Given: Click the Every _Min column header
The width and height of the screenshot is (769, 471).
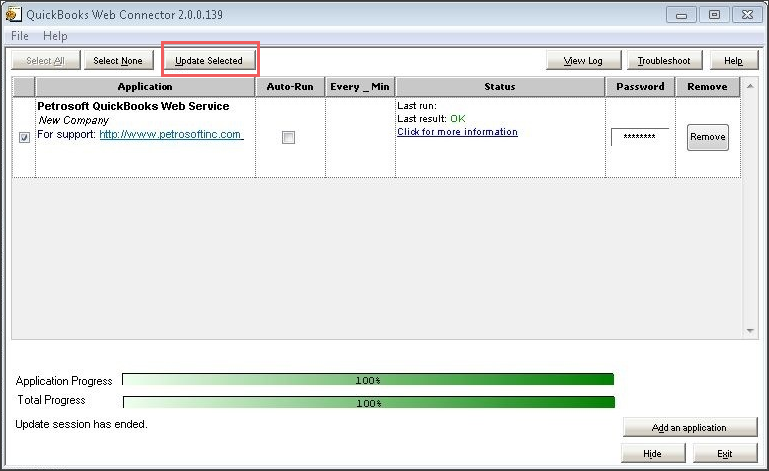Looking at the screenshot, I should click(x=360, y=87).
